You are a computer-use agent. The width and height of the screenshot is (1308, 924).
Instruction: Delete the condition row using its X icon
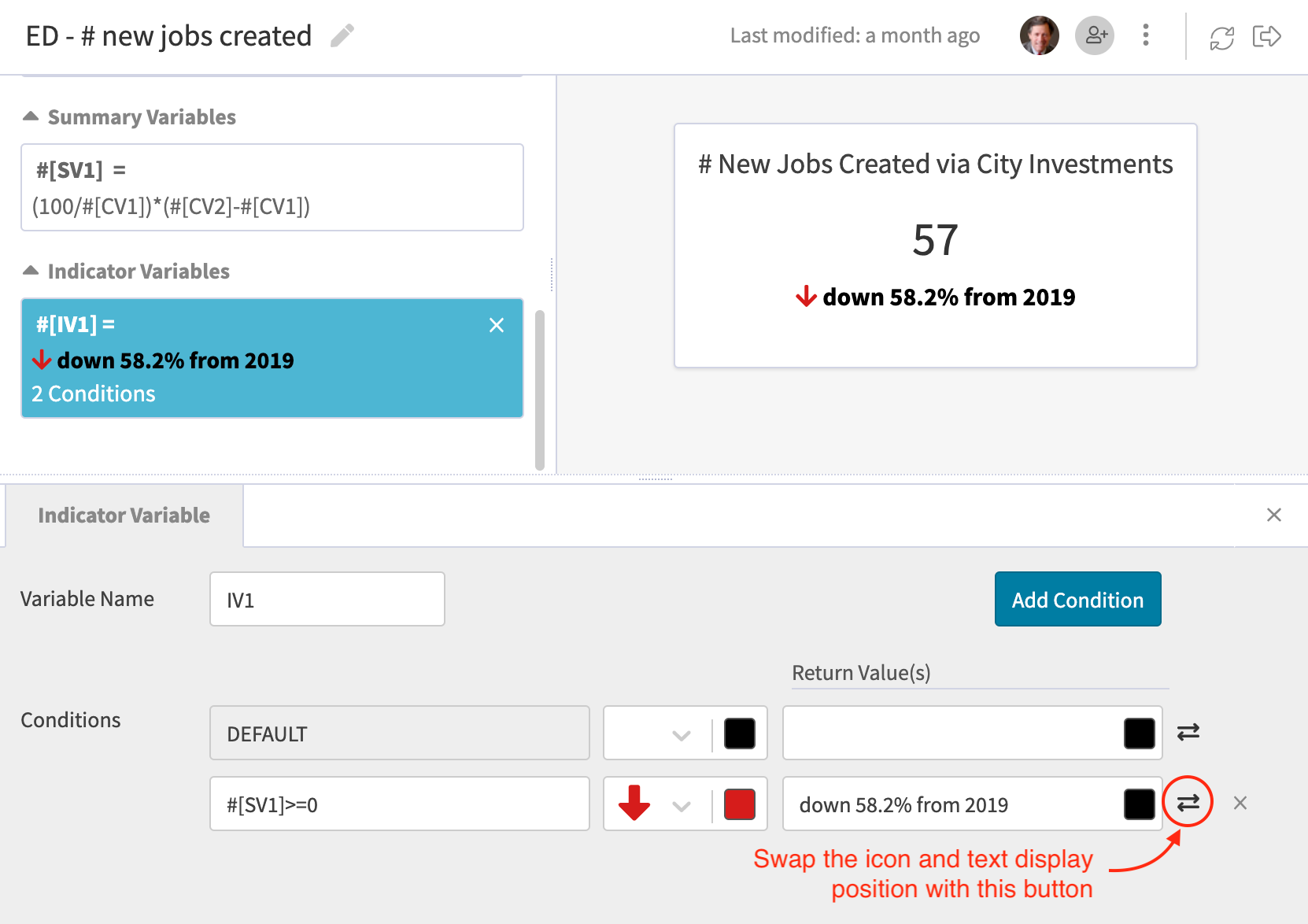(1240, 804)
